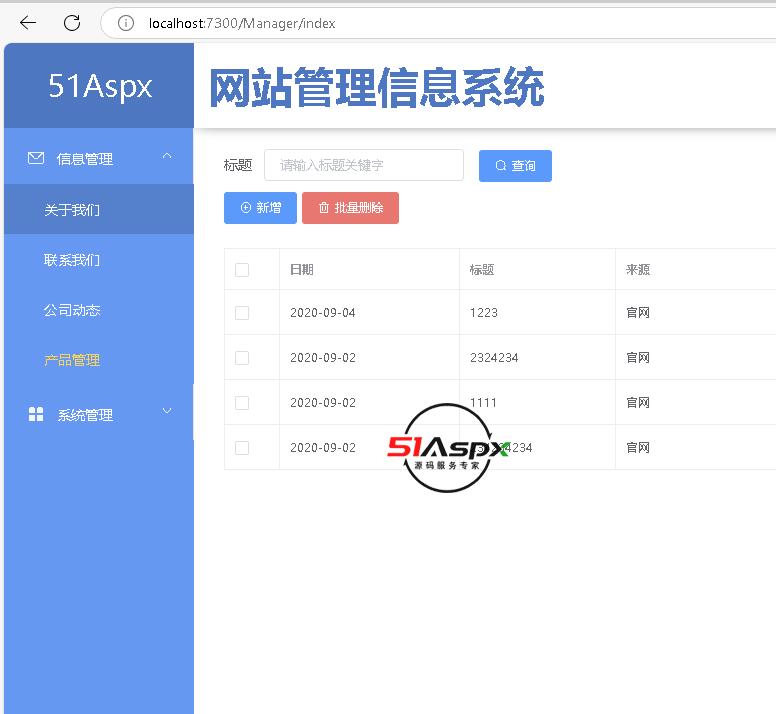Open the 关于我们 menu item
This screenshot has width=776, height=714.
click(72, 210)
